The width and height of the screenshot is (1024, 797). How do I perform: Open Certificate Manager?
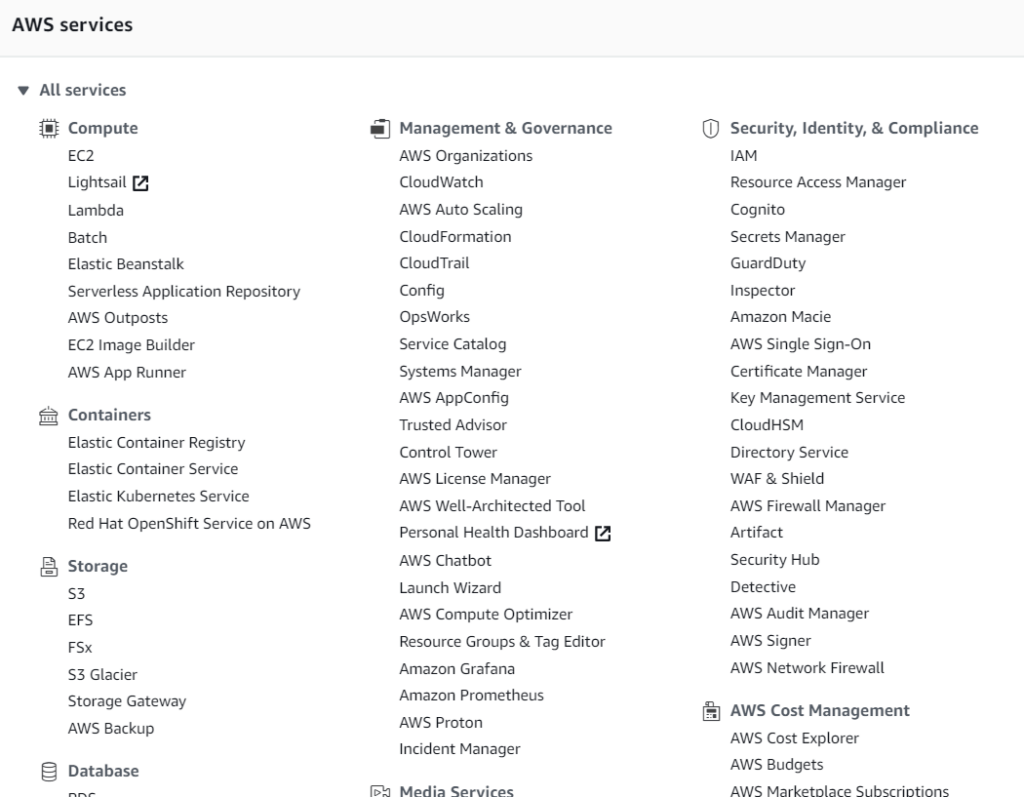click(x=799, y=372)
